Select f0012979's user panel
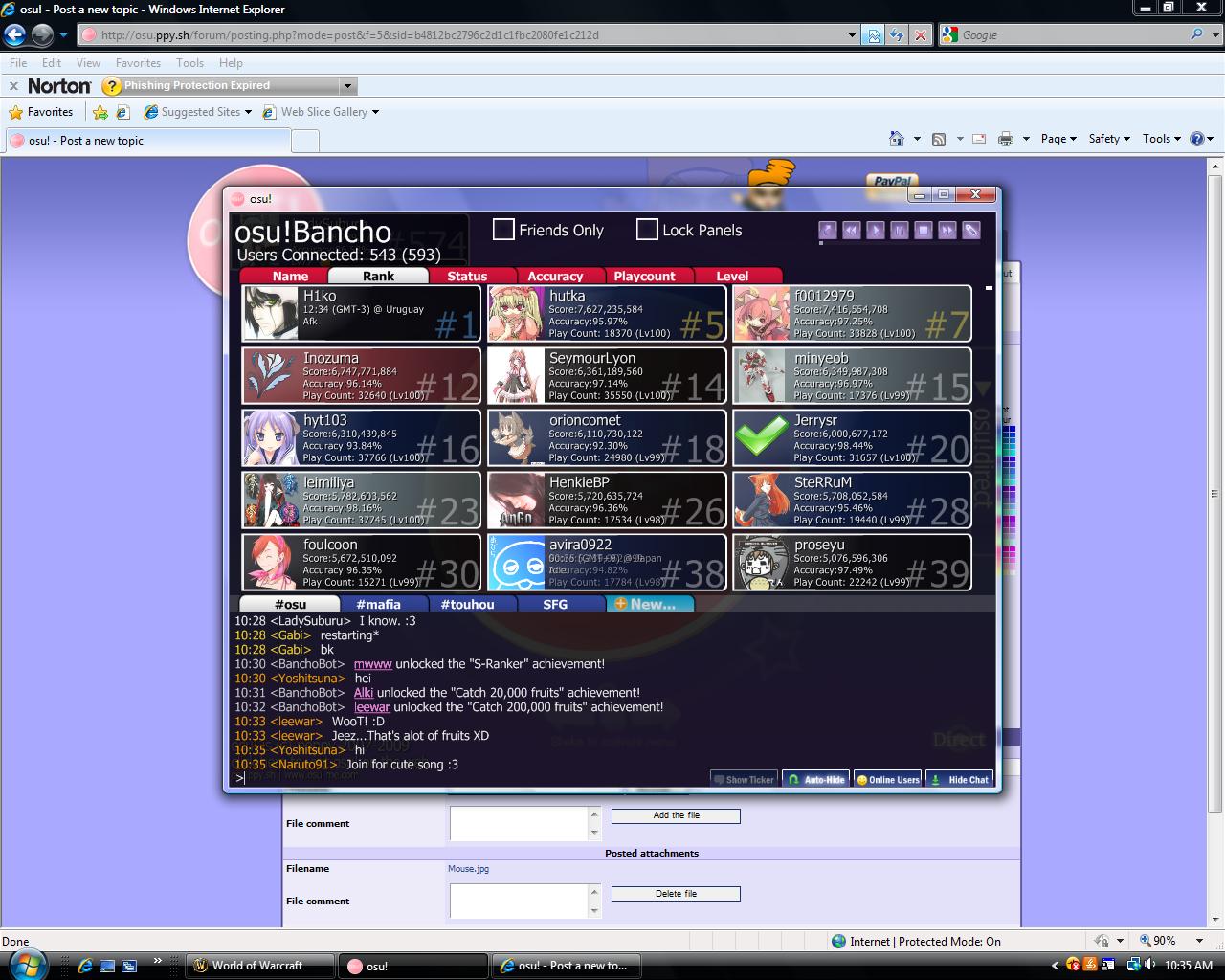 coord(852,313)
